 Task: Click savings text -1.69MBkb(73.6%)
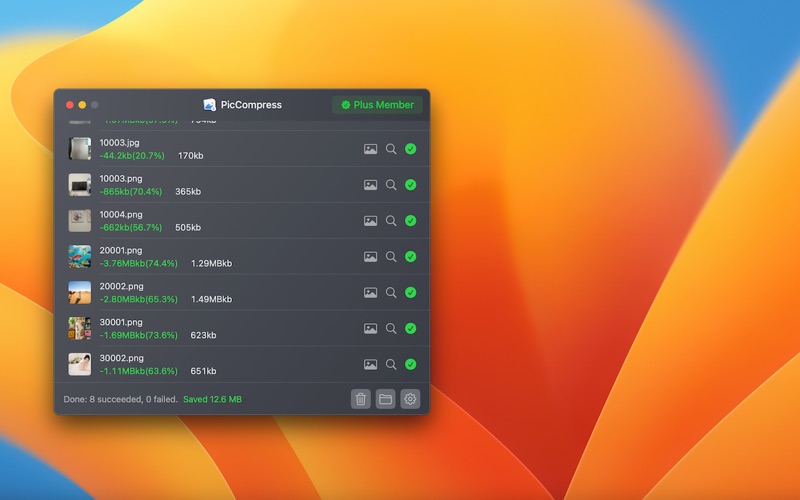139,335
